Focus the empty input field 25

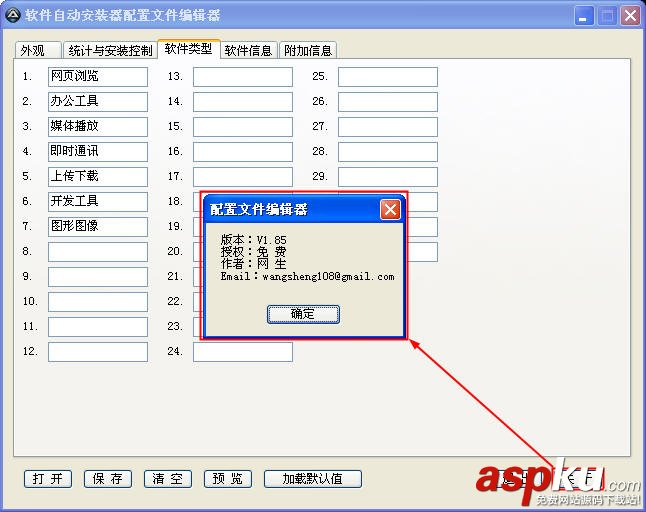pyautogui.click(x=388, y=77)
